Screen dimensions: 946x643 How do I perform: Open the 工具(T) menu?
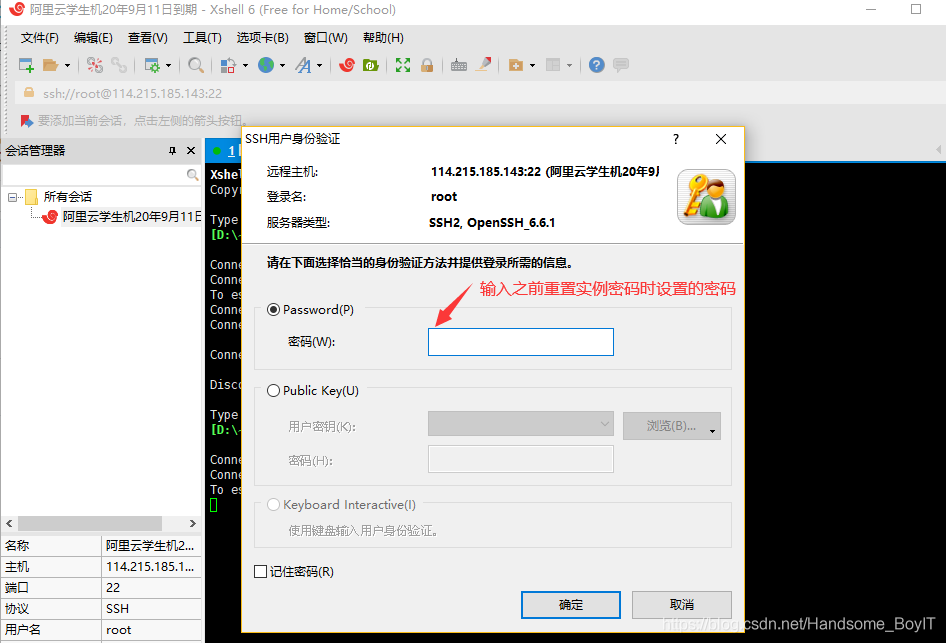pyautogui.click(x=202, y=38)
